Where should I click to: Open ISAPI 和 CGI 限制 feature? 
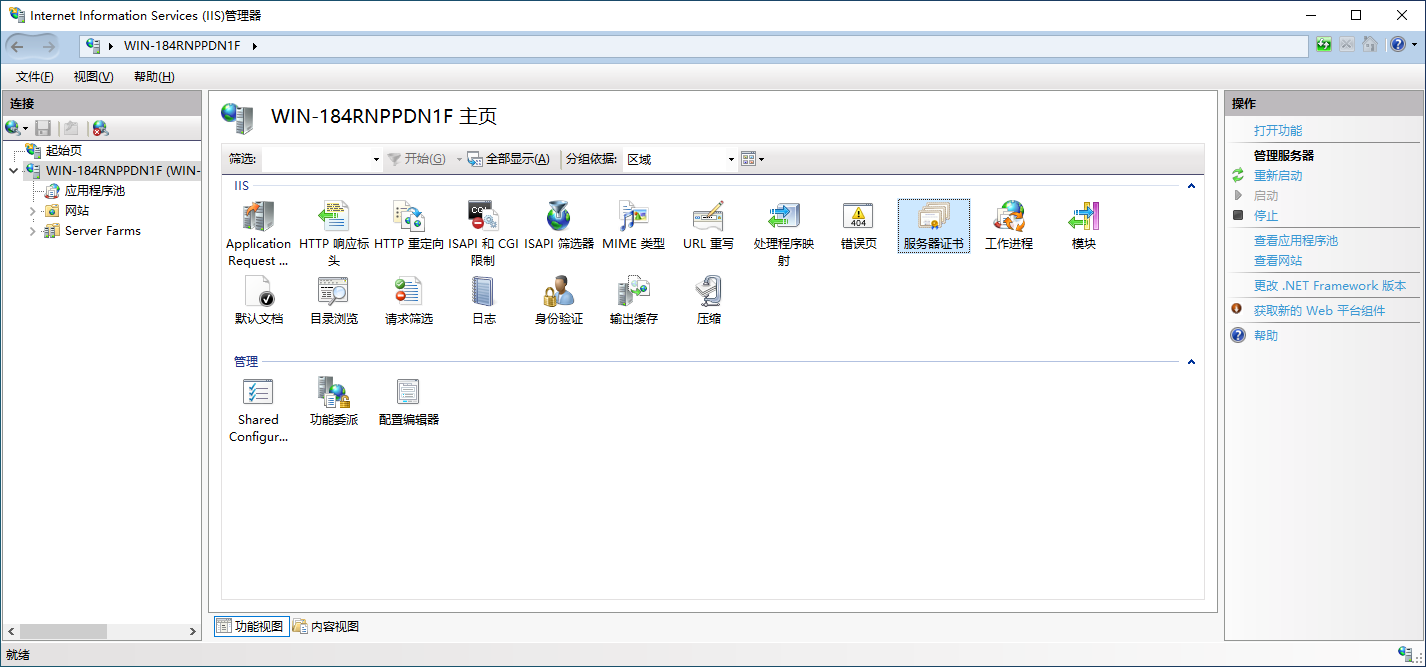tap(484, 234)
